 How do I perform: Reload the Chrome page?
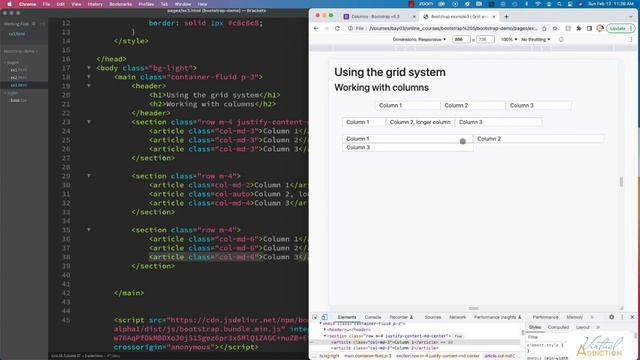337,29
